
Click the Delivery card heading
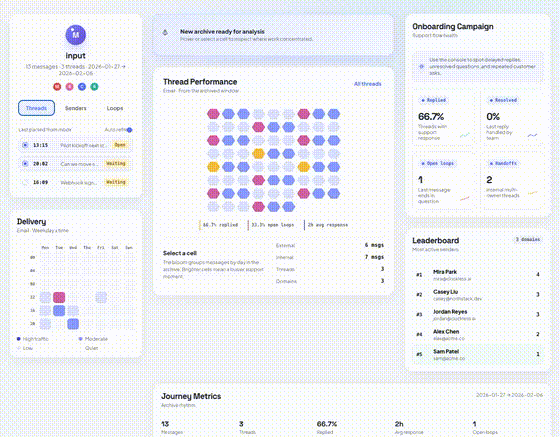pos(31,222)
